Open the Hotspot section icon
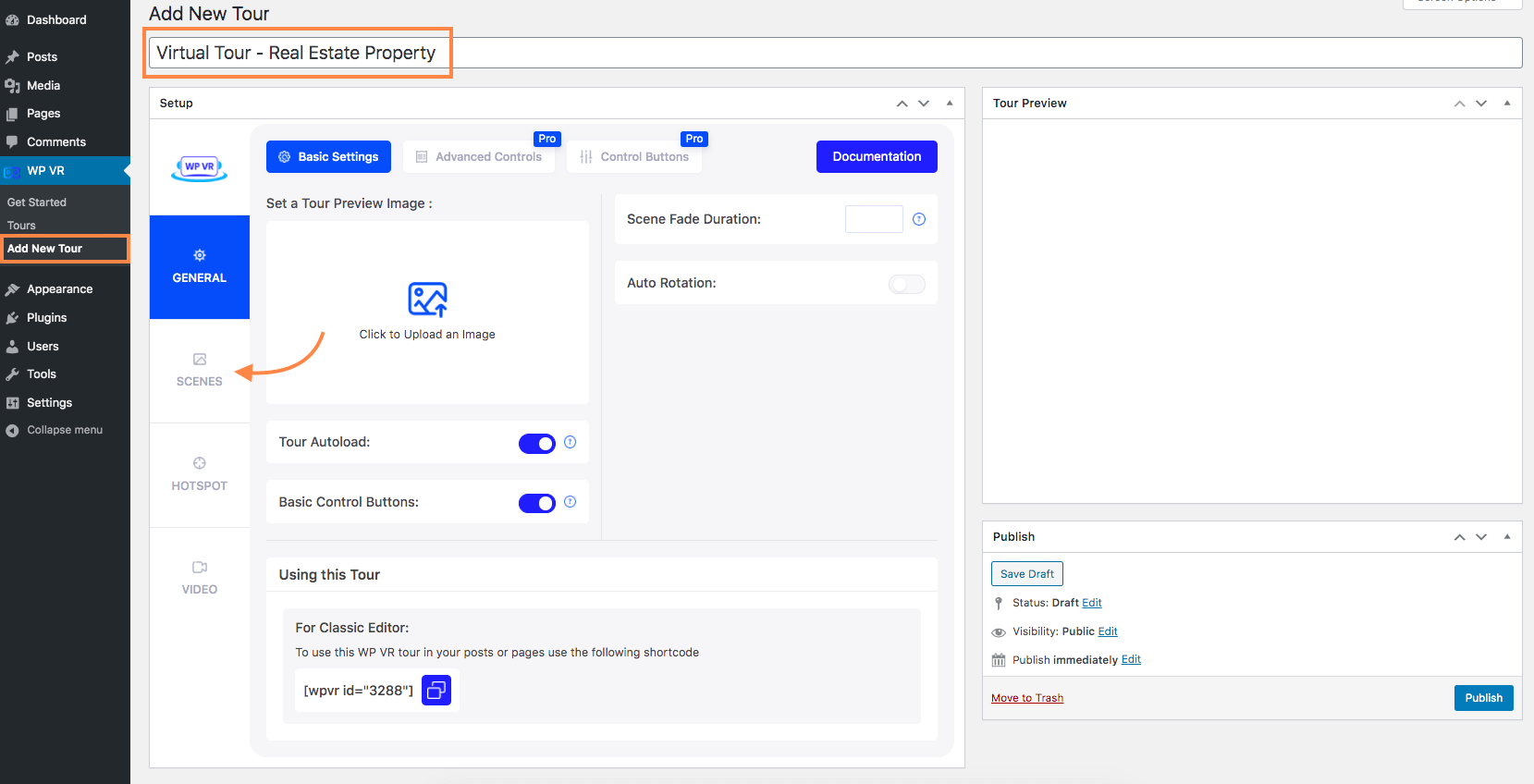This screenshot has height=784, width=1534. pyautogui.click(x=200, y=463)
